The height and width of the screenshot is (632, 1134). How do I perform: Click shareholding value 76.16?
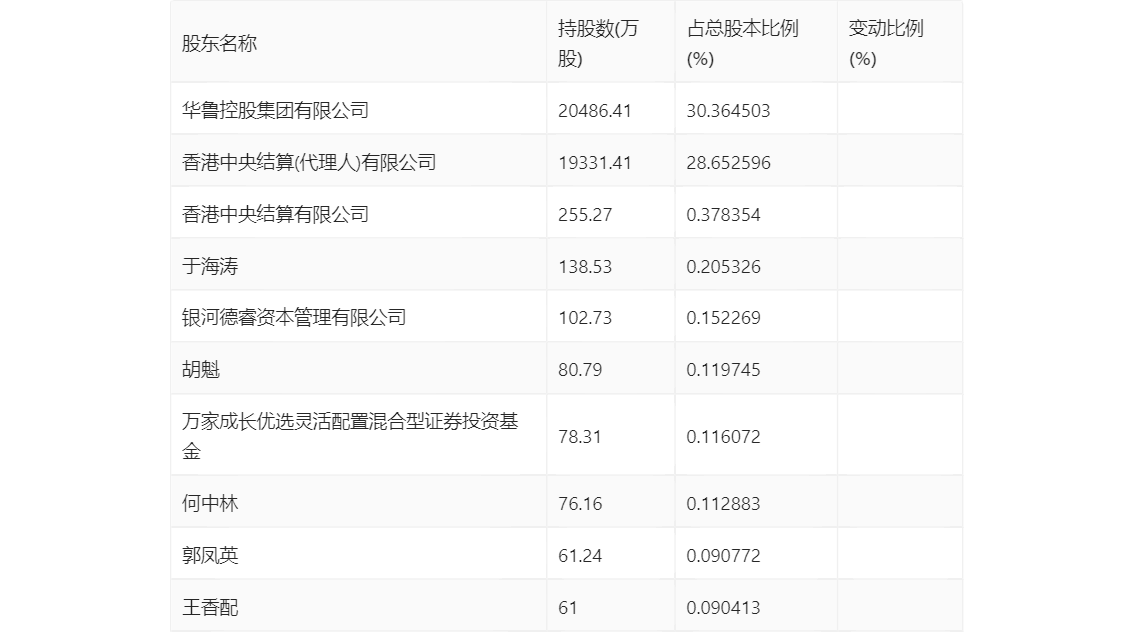tap(580, 503)
